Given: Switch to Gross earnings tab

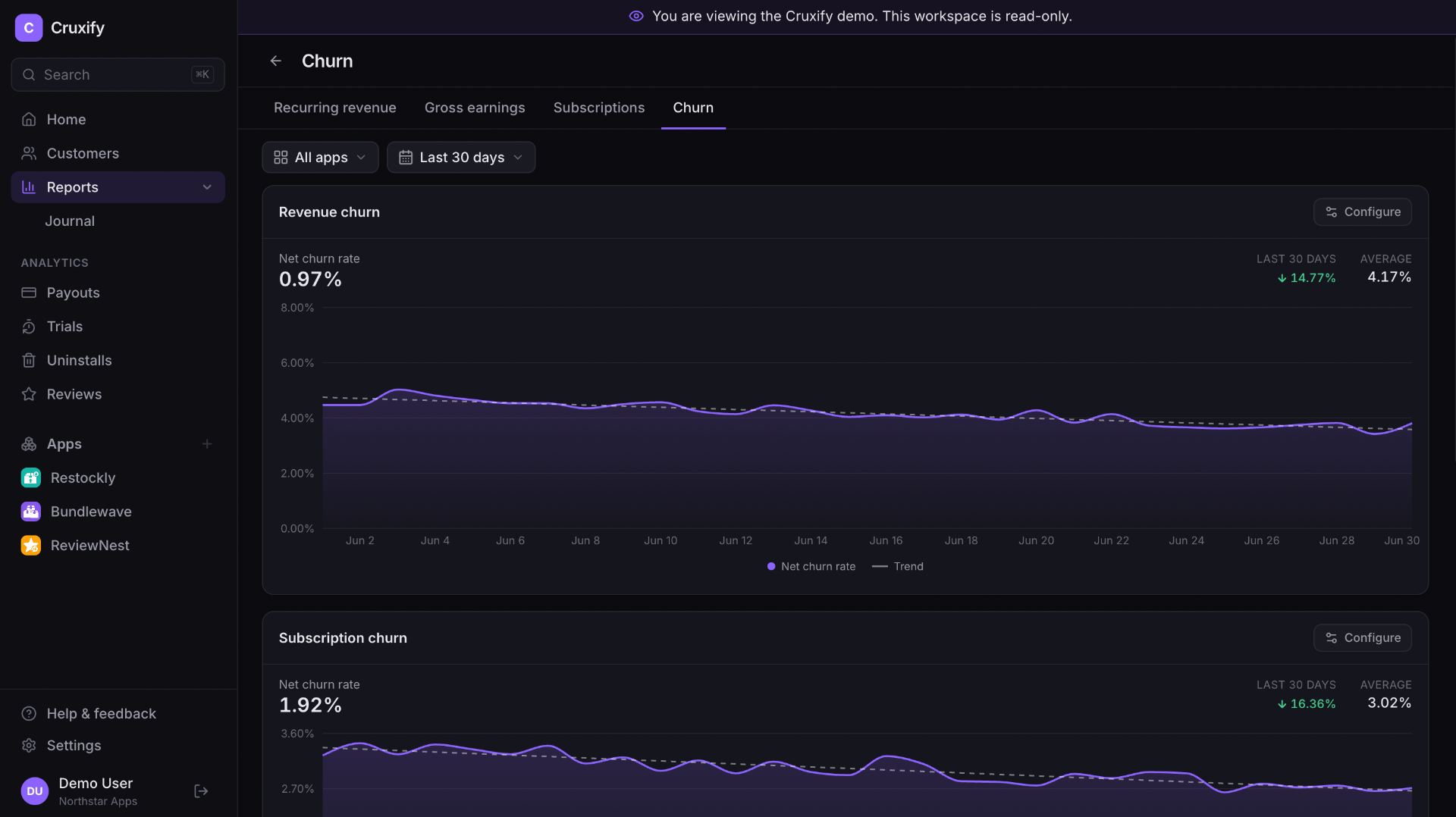Looking at the screenshot, I should click(475, 108).
